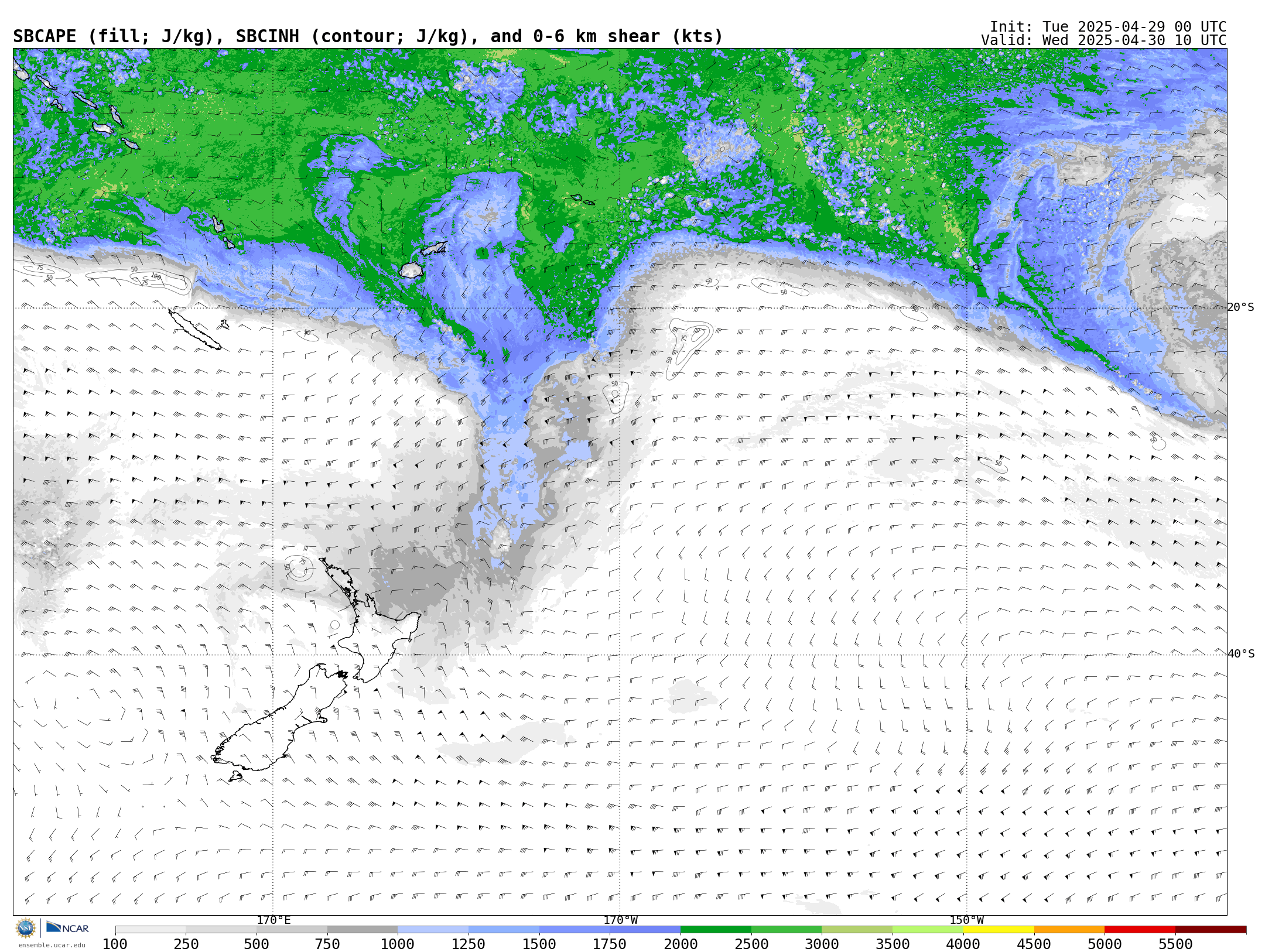This screenshot has height=952, width=1265.
Task: Click the dark red above-5500 colorbar segment
Action: coord(1211,930)
